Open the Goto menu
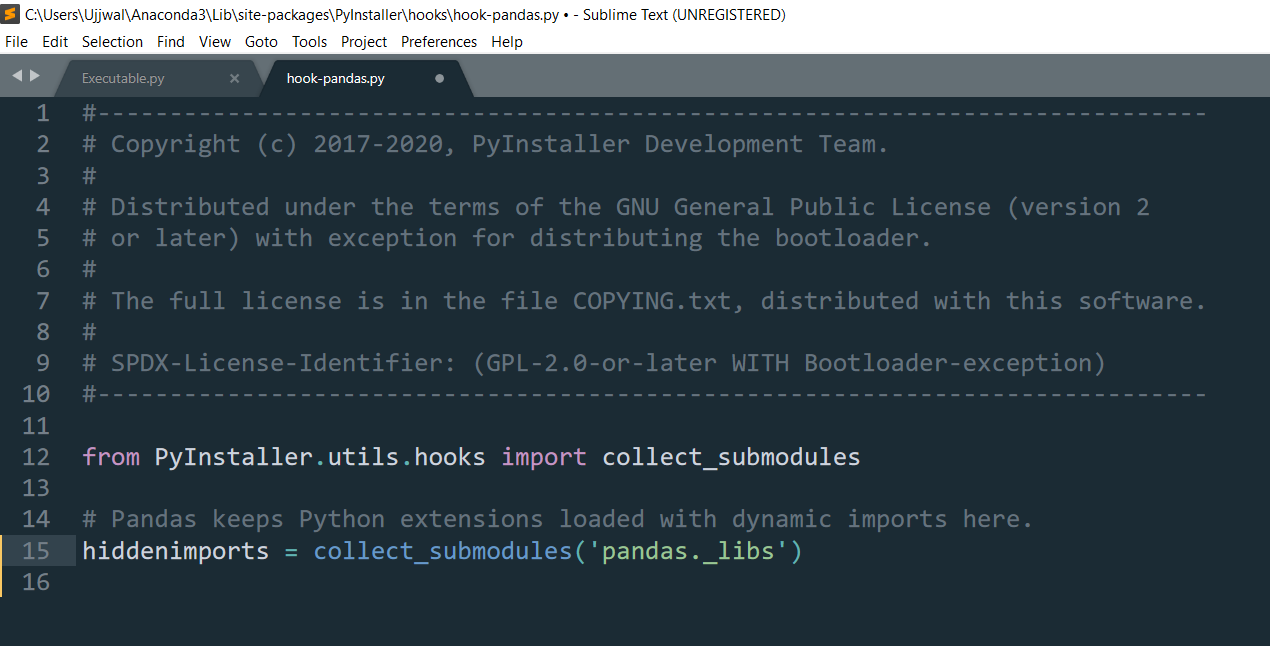1270x646 pixels. tap(261, 42)
